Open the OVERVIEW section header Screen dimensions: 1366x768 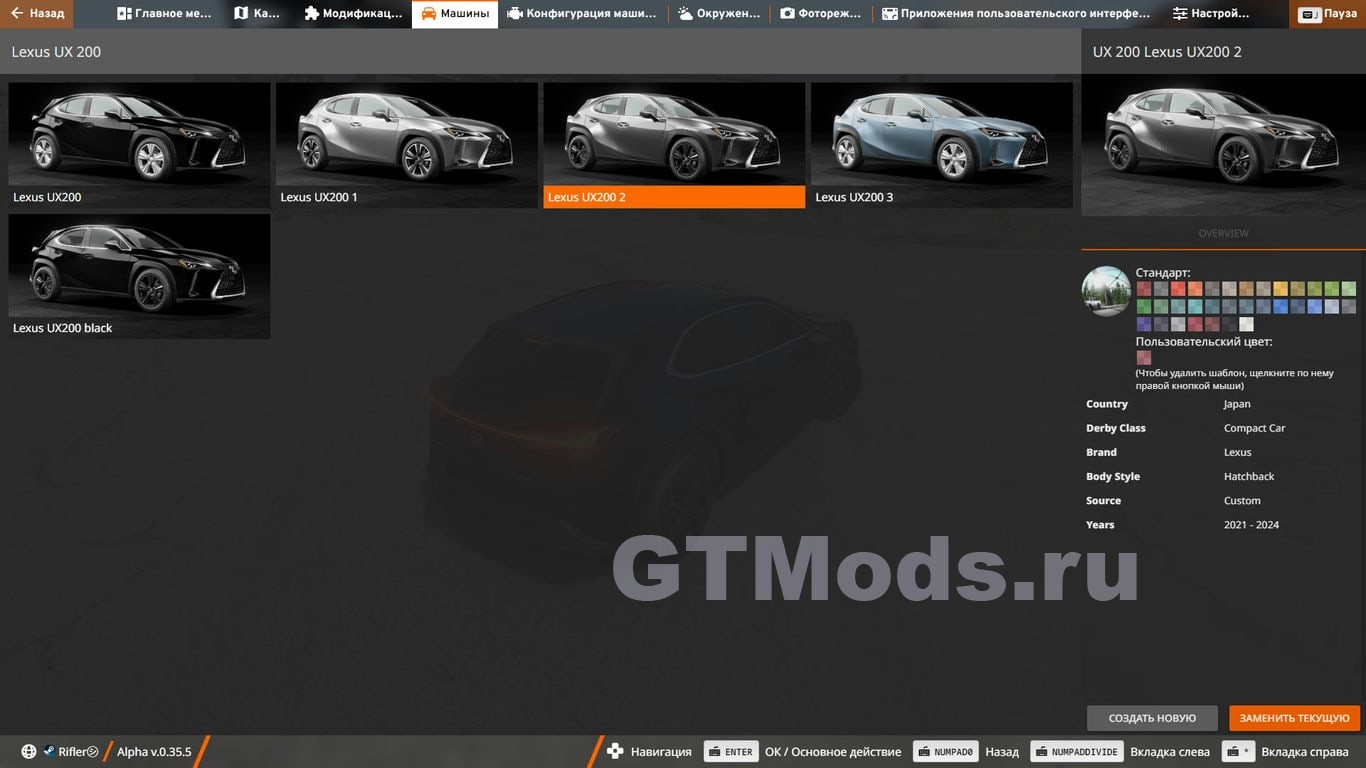click(x=1223, y=233)
